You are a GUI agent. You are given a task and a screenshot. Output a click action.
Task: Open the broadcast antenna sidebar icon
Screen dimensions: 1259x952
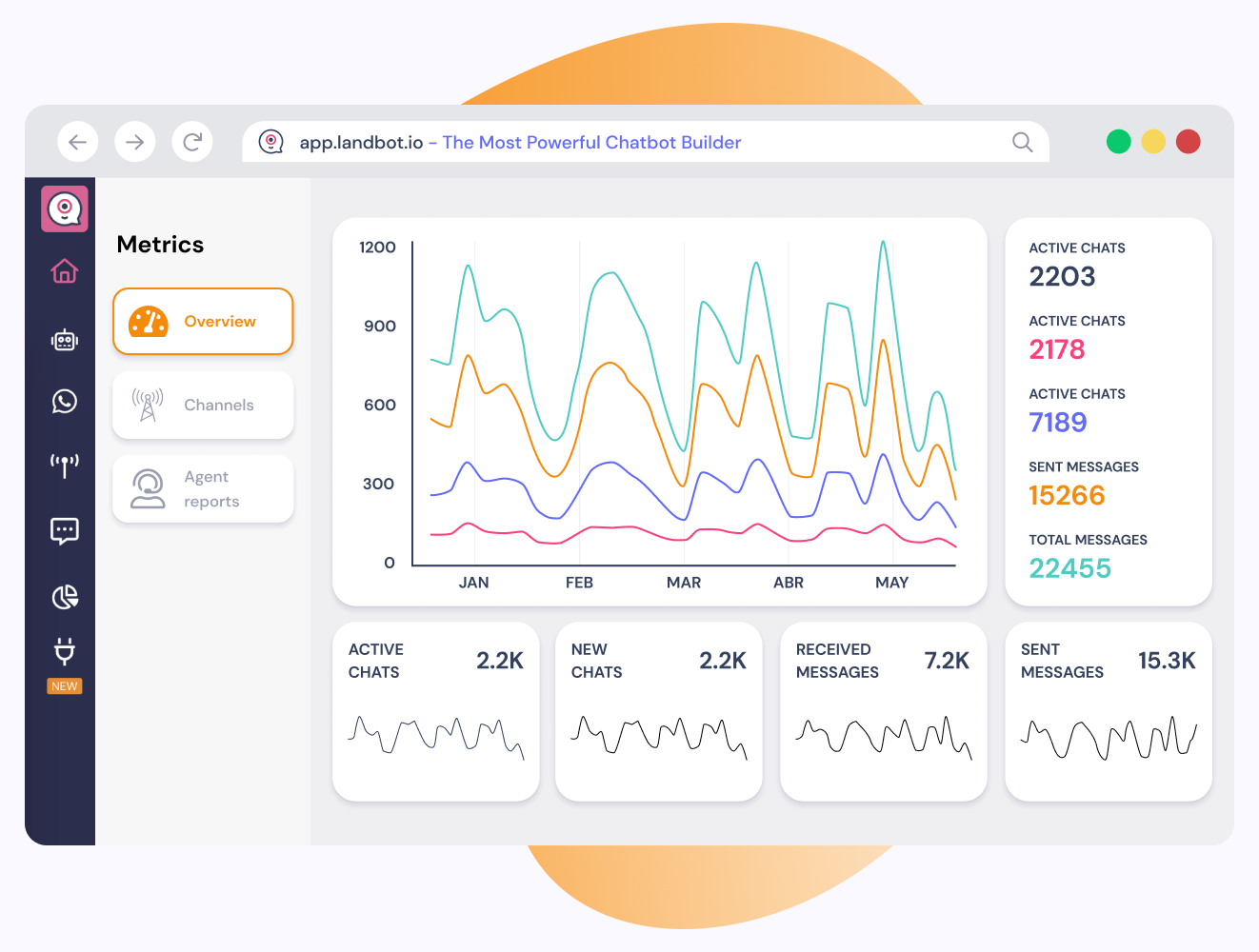65,465
